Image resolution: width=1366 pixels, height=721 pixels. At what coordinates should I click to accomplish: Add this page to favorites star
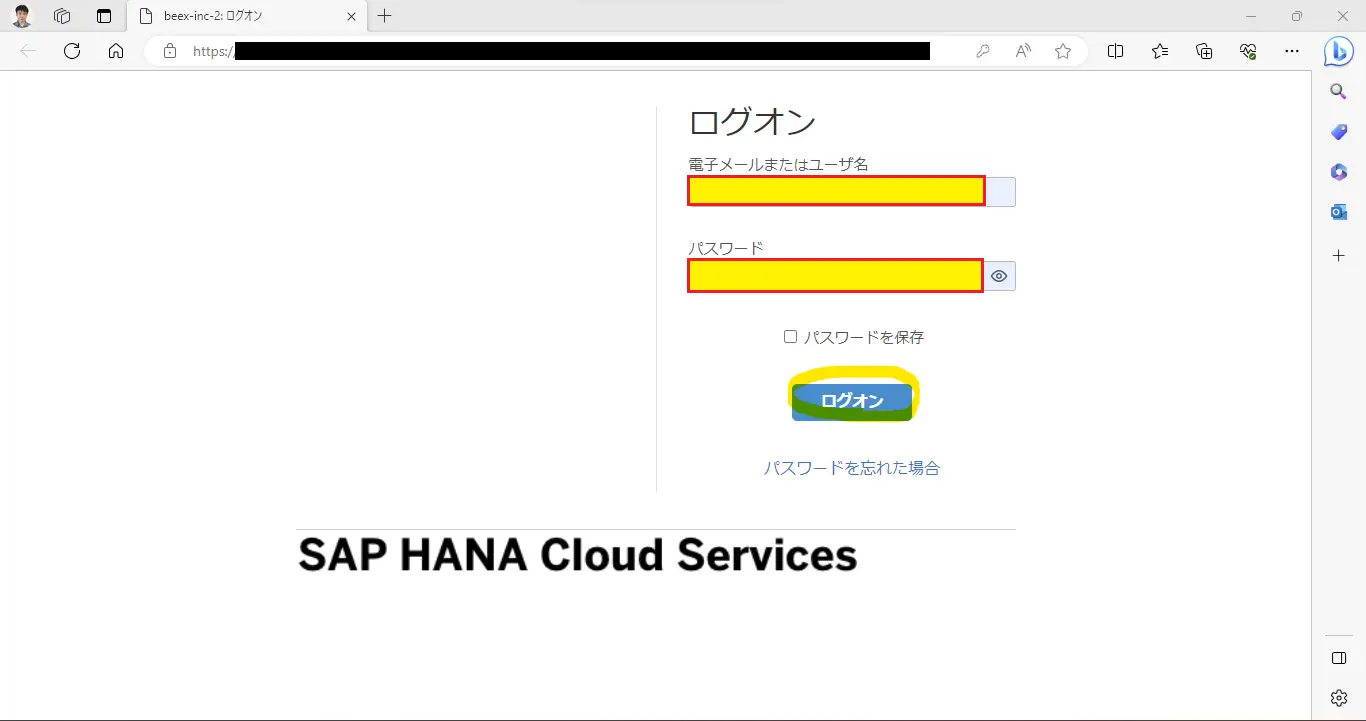(1063, 51)
